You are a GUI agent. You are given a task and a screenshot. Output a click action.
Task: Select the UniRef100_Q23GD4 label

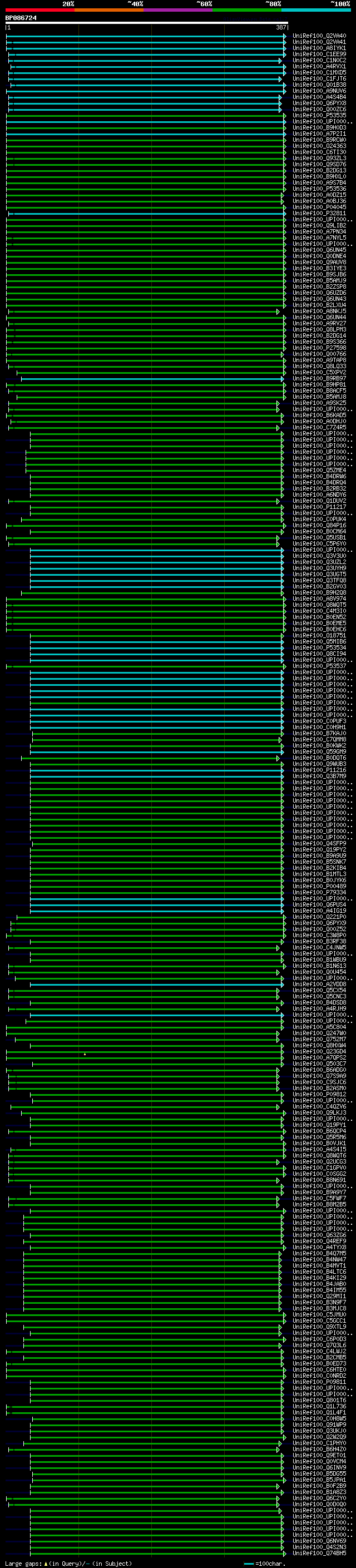coord(319,1051)
